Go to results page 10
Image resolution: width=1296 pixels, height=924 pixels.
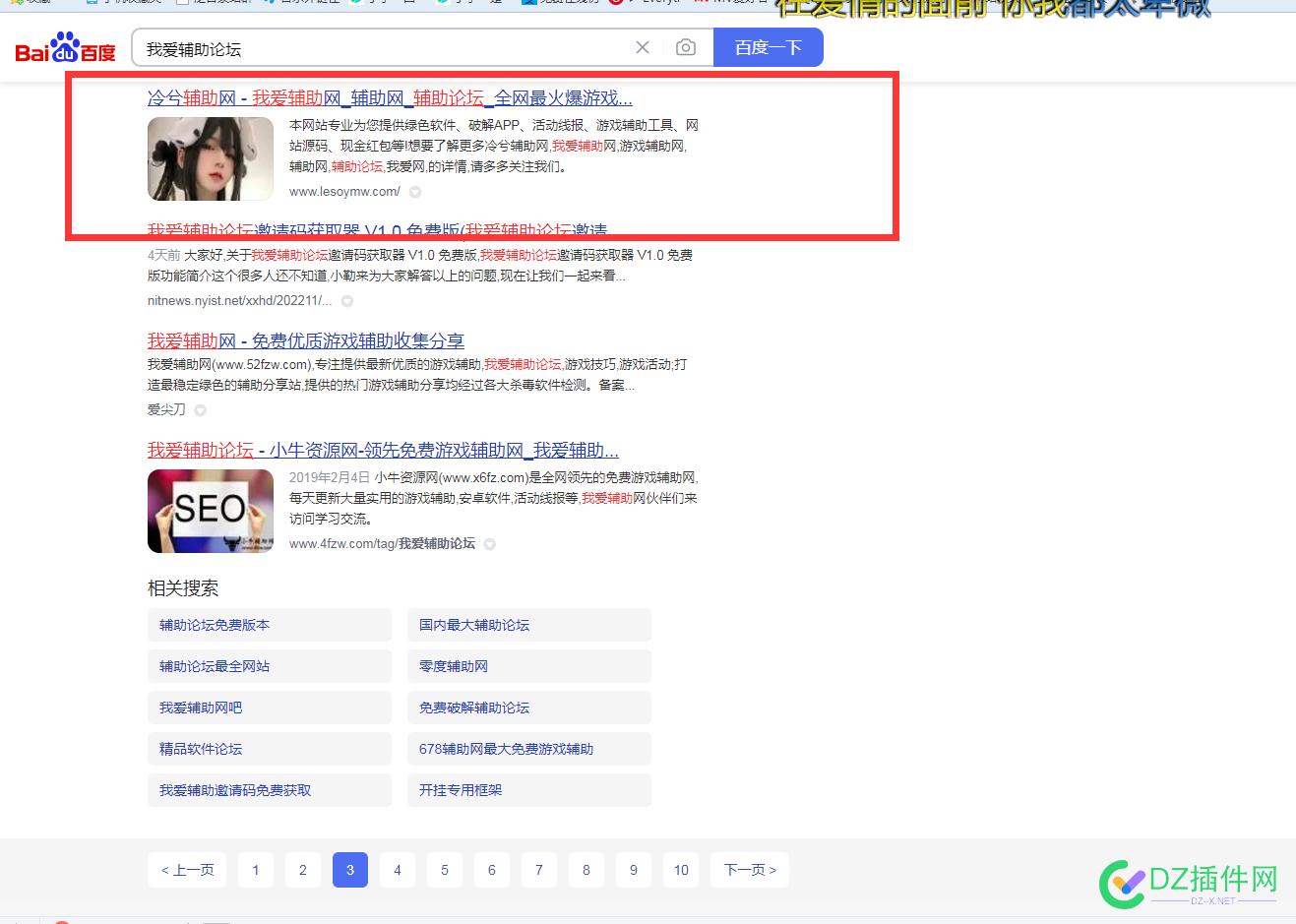tap(681, 870)
